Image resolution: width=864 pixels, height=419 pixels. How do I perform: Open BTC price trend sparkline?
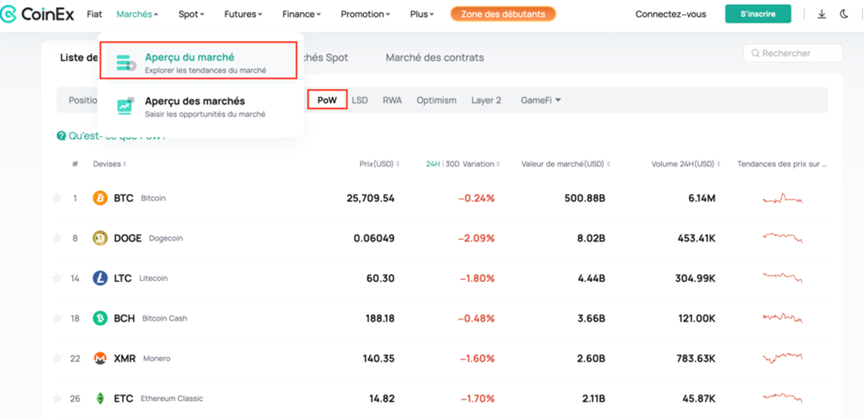[782, 198]
